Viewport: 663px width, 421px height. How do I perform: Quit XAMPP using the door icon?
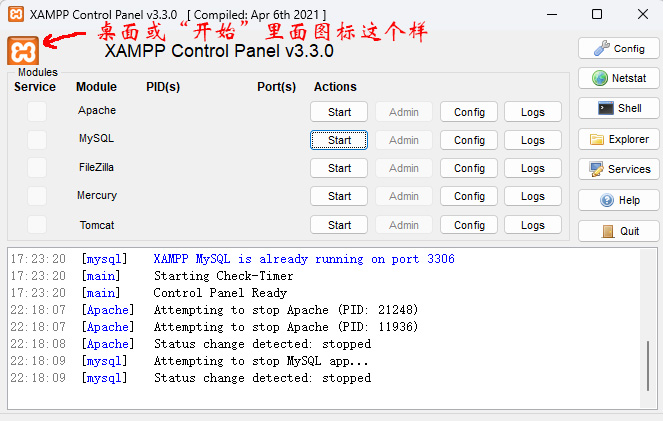[x=618, y=231]
